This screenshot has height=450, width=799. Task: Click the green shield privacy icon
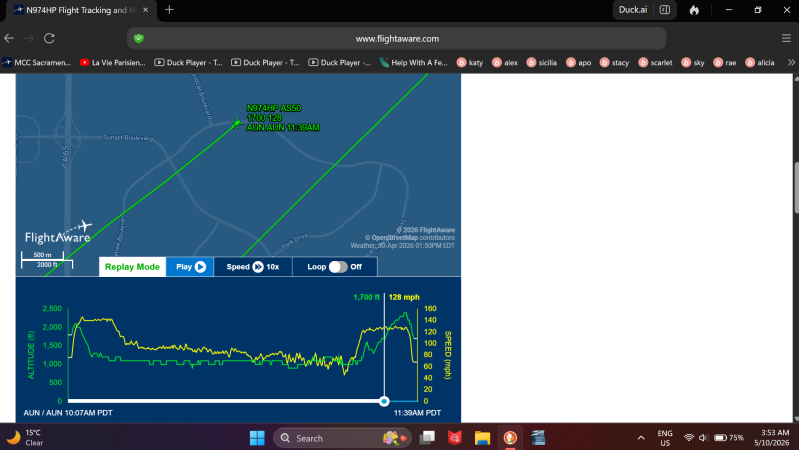(x=139, y=38)
